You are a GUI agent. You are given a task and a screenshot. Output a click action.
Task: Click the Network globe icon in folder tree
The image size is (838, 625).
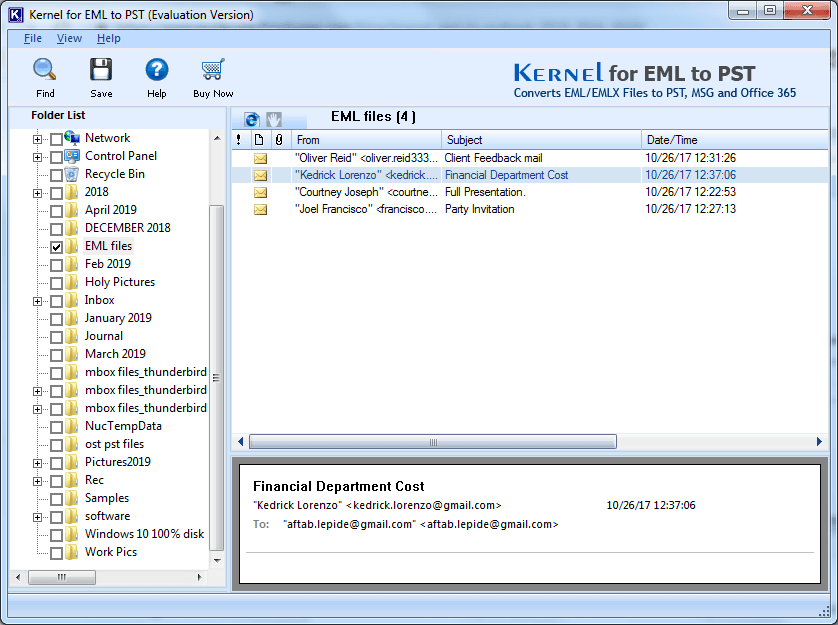pos(72,138)
